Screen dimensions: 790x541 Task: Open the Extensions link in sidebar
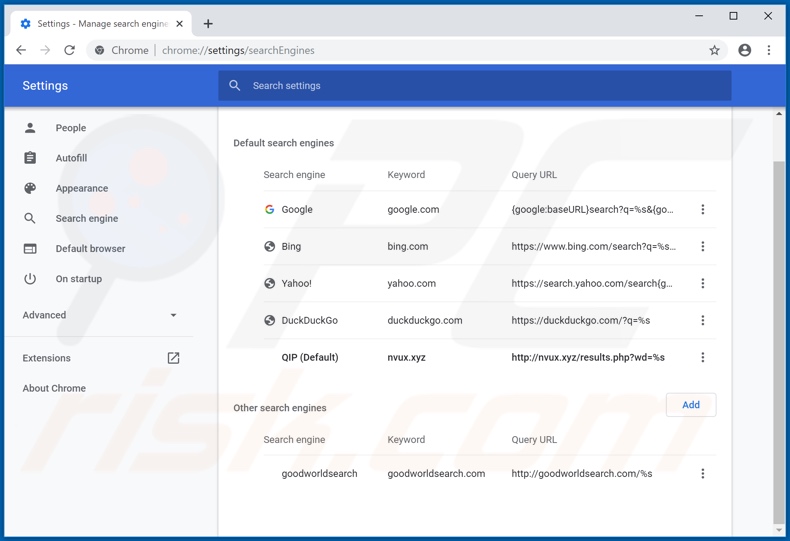[x=46, y=358]
